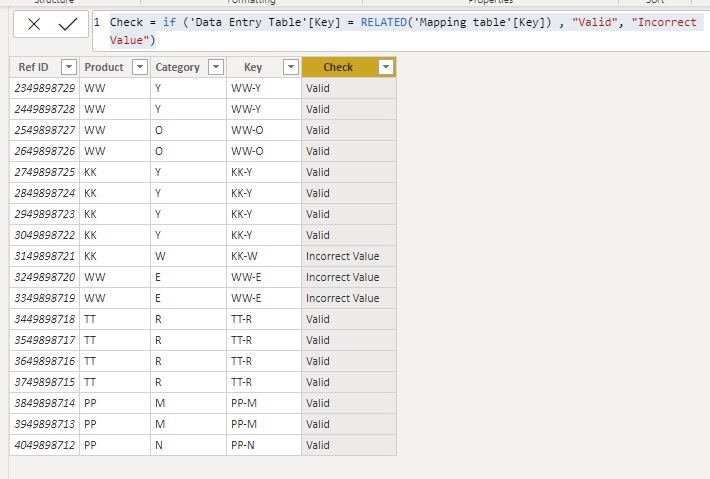Viewport: 710px width, 479px height.
Task: Click cell with Ref ID 3649898716
Action: (x=44, y=361)
